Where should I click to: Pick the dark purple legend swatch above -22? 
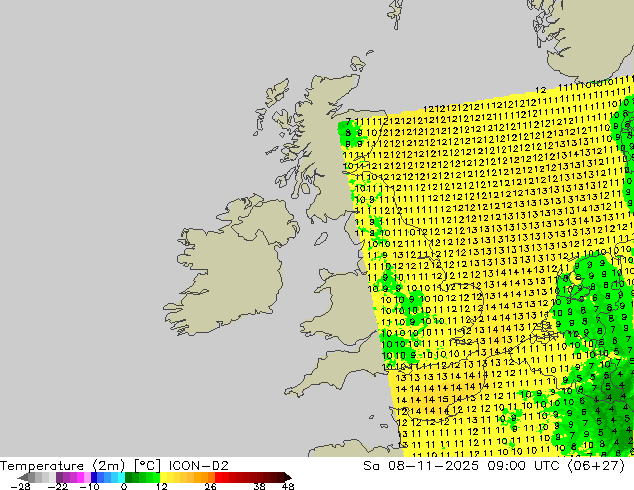(59, 477)
